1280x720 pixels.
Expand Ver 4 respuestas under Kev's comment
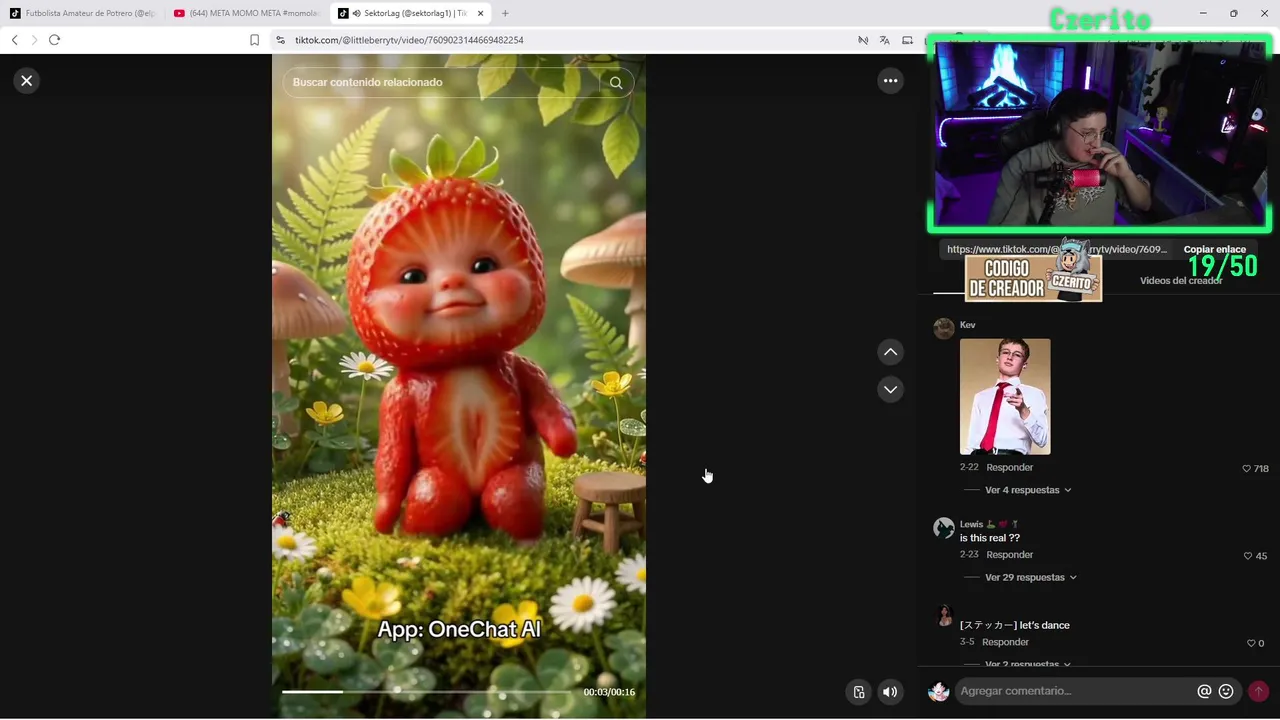(1028, 490)
